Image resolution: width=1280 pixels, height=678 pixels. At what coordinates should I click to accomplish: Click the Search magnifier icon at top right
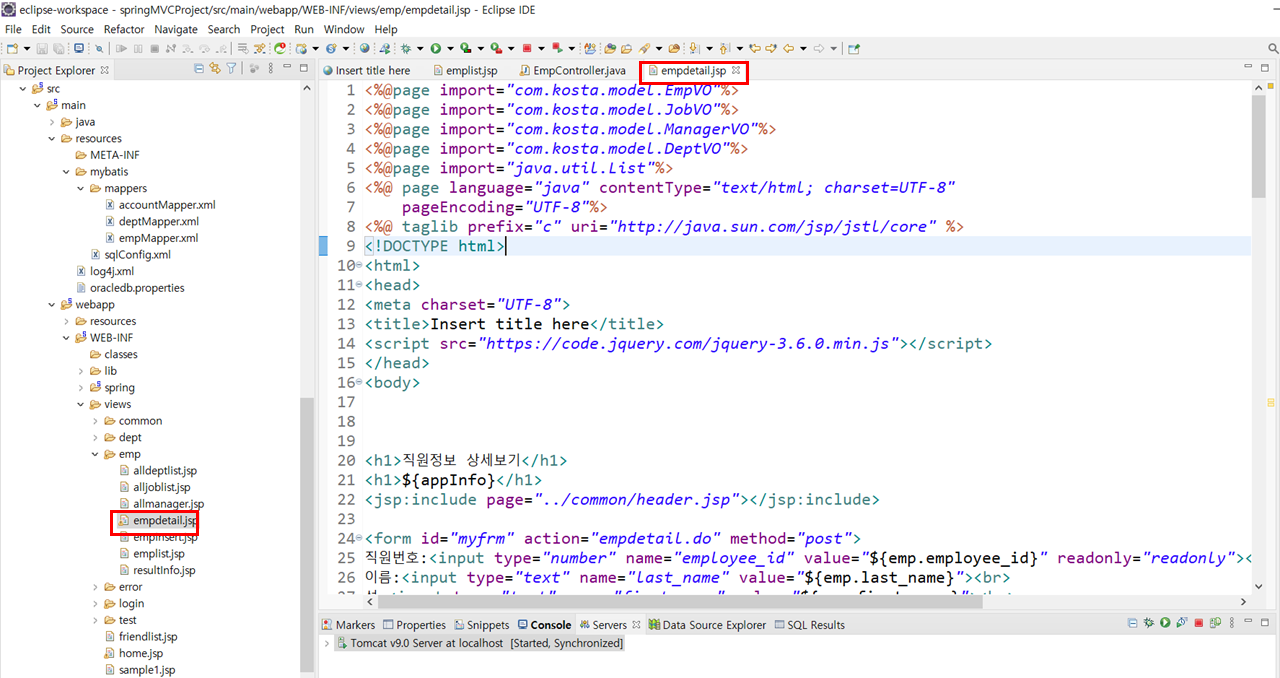point(1272,48)
